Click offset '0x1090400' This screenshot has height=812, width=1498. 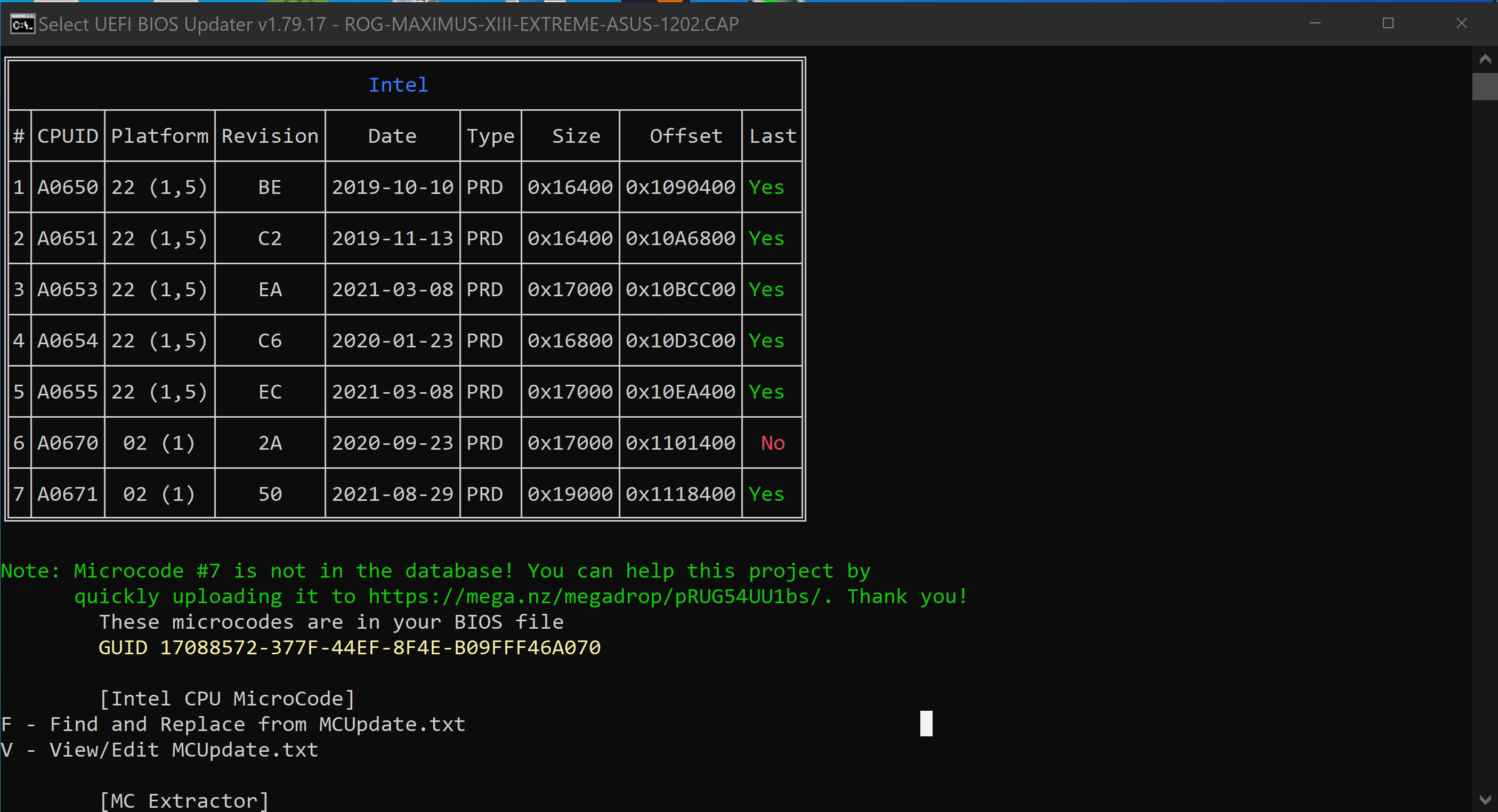(x=681, y=187)
